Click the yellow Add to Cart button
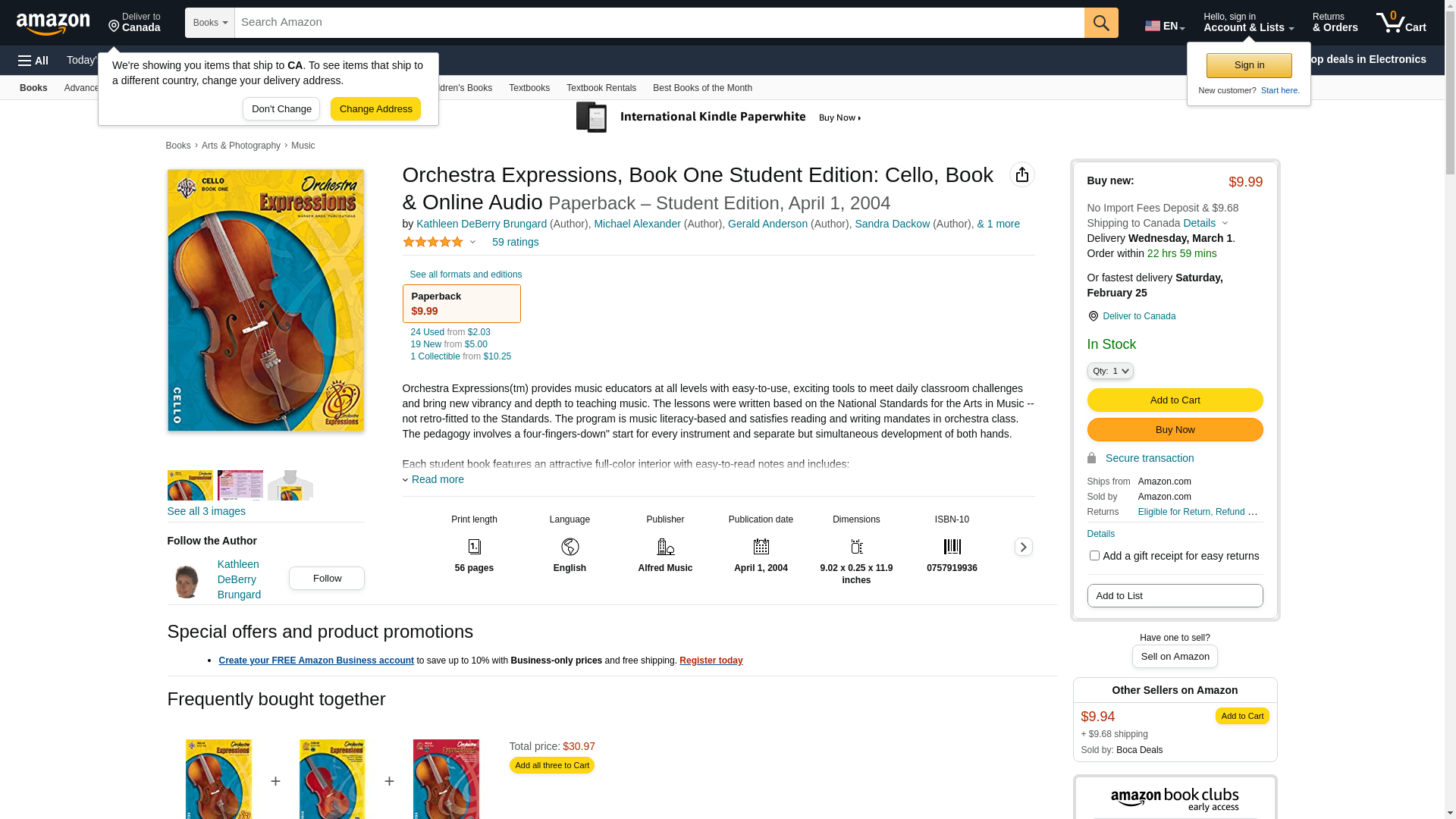The image size is (1456, 819). pos(1175,400)
